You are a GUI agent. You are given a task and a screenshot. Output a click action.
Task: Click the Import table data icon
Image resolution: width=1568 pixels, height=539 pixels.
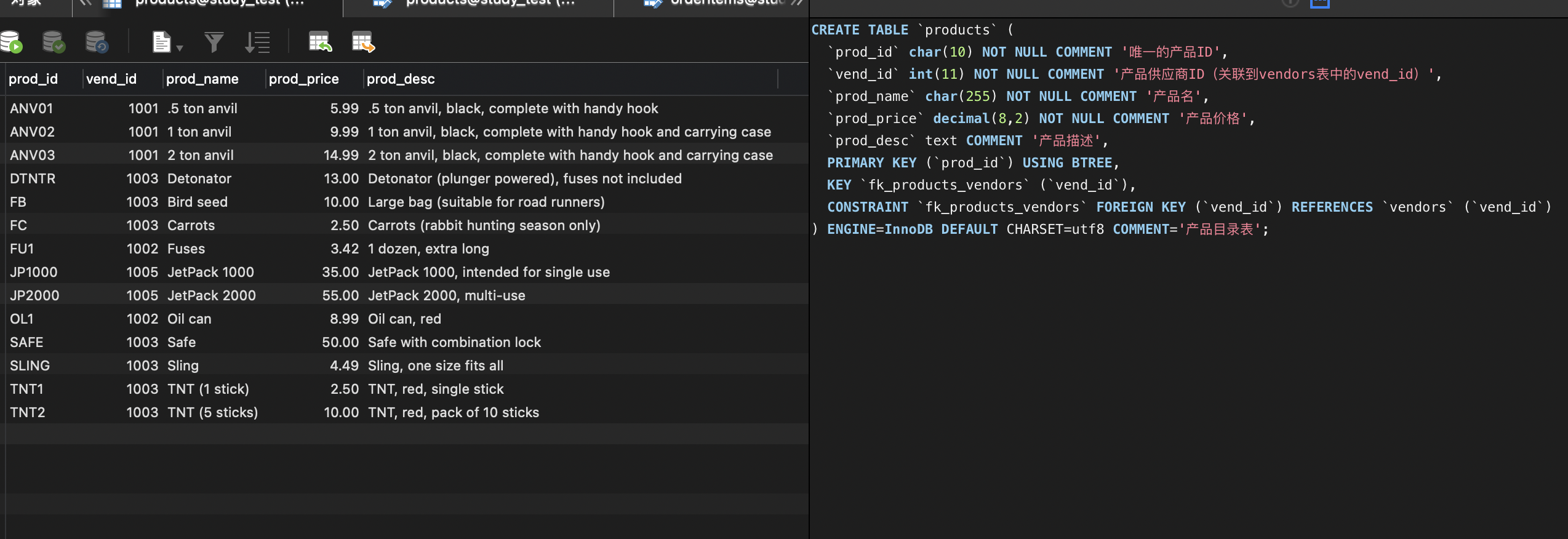click(x=320, y=42)
